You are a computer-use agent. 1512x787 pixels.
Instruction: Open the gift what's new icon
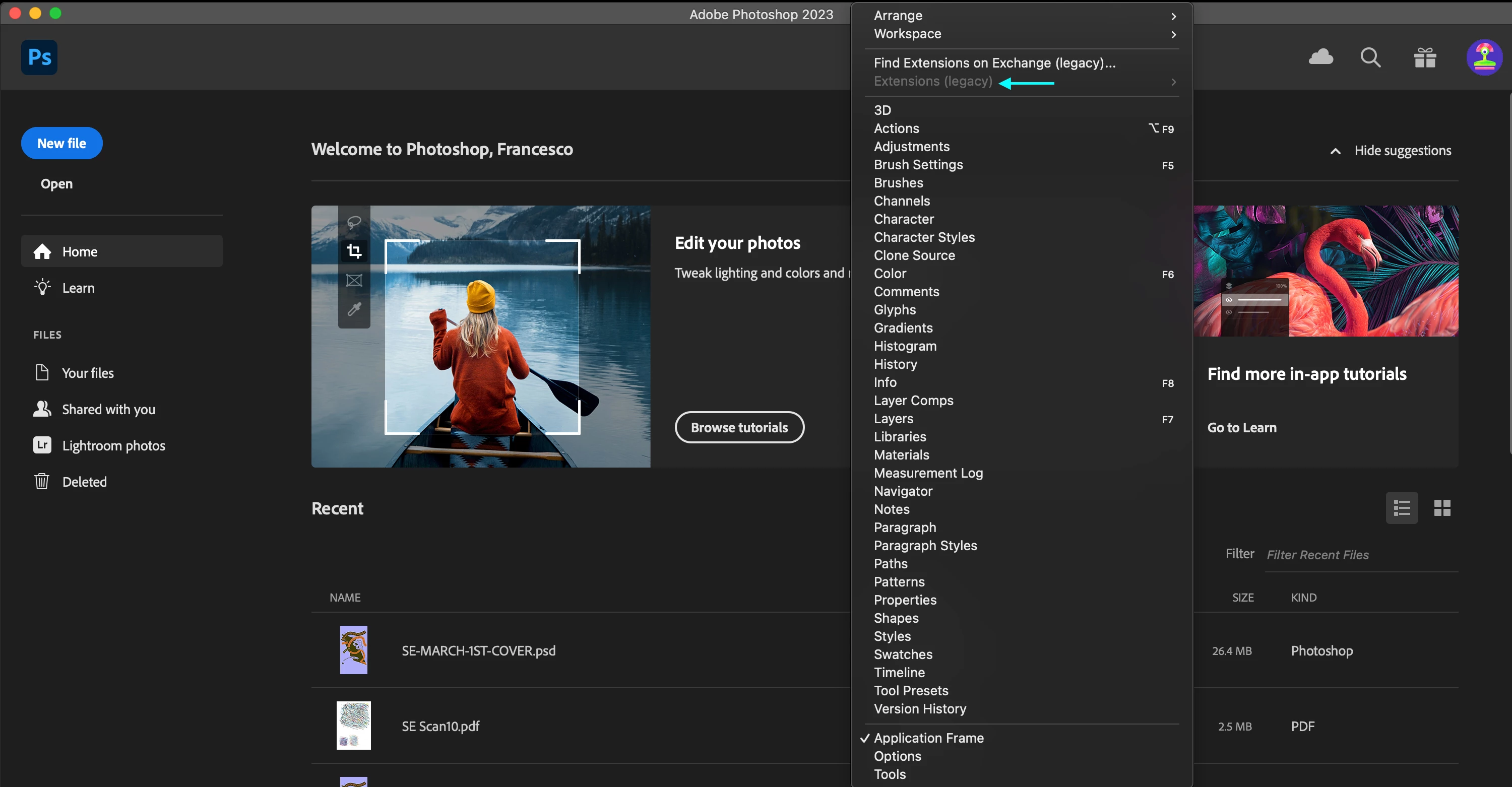click(x=1424, y=57)
